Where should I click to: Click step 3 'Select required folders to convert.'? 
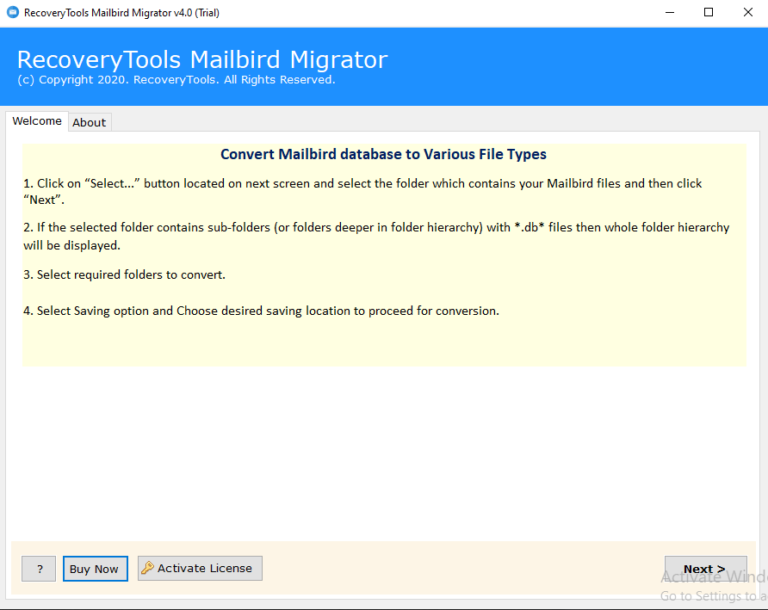[124, 275]
